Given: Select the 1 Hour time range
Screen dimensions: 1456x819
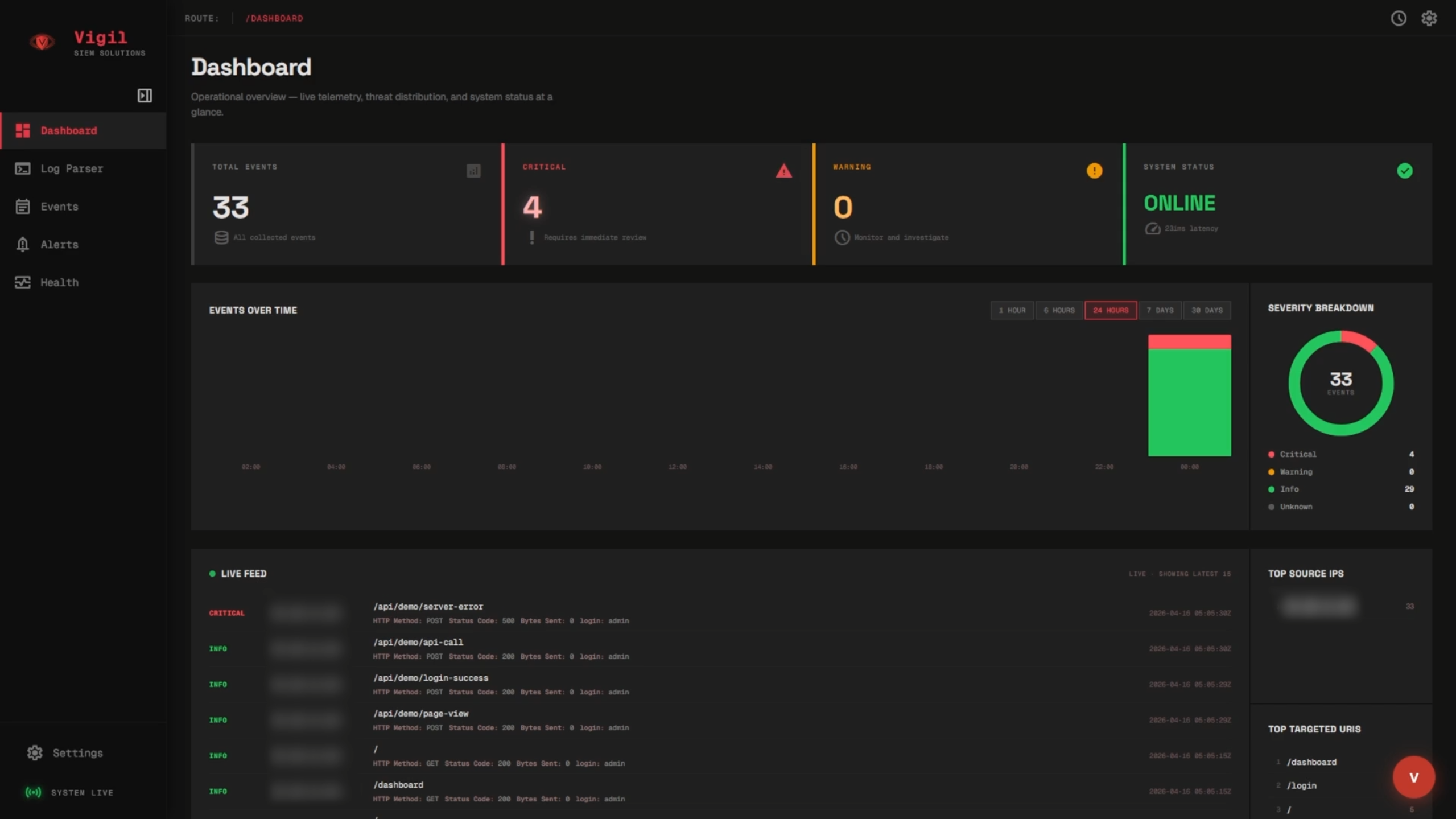Looking at the screenshot, I should tap(1012, 310).
